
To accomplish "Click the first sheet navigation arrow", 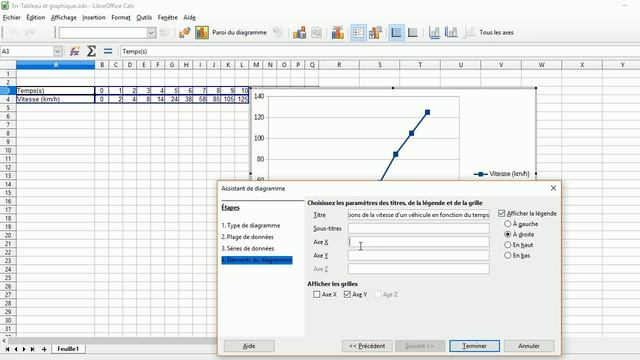I will click(x=7, y=349).
